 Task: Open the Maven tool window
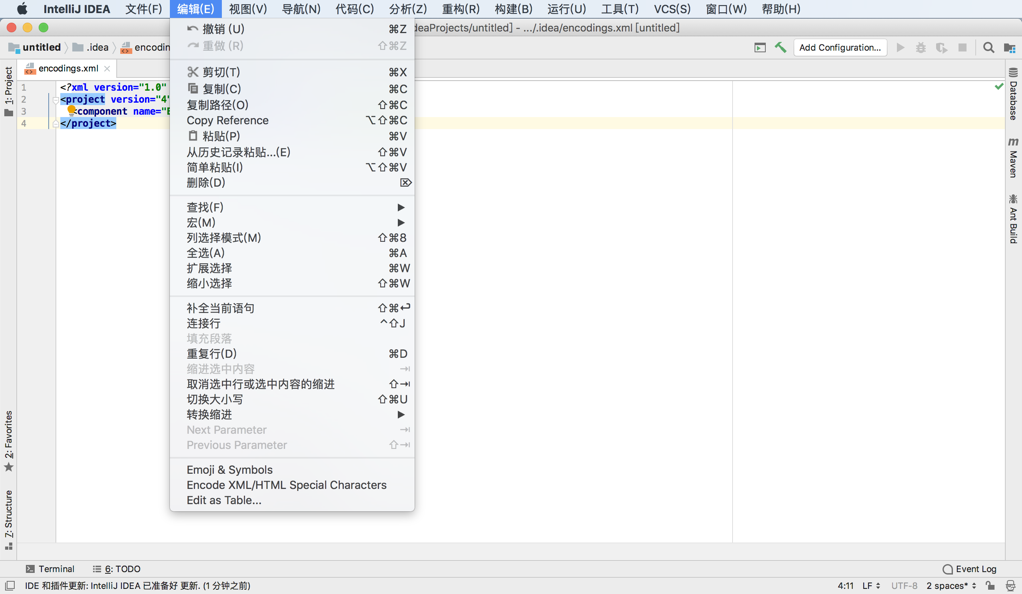1014,158
